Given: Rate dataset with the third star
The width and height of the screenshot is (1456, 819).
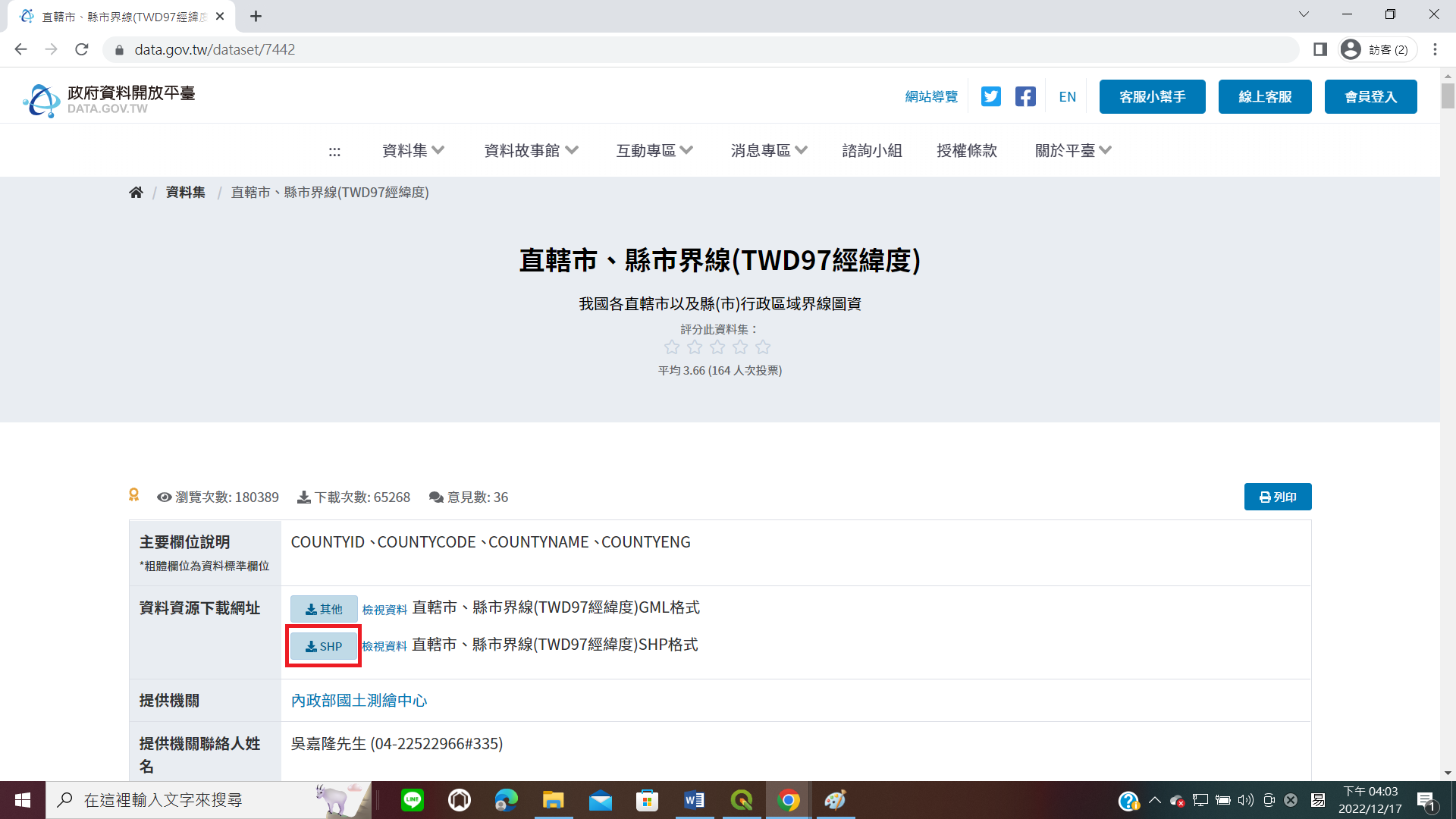Looking at the screenshot, I should 717,347.
